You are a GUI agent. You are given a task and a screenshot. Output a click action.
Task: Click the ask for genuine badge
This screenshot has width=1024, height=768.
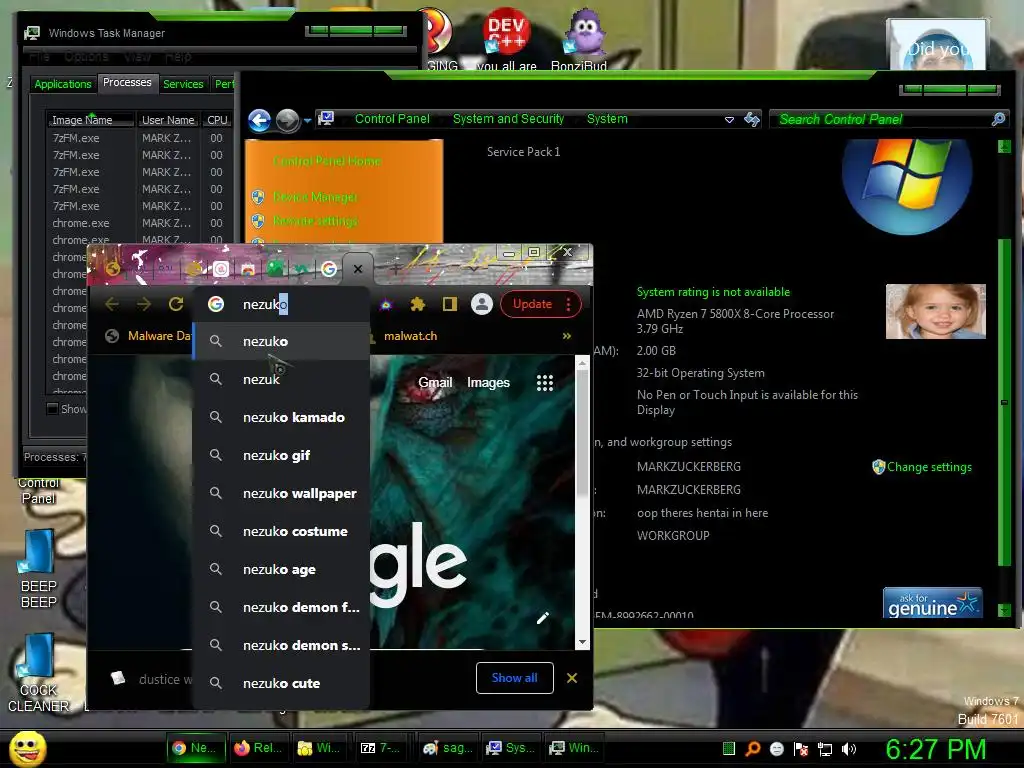[933, 603]
